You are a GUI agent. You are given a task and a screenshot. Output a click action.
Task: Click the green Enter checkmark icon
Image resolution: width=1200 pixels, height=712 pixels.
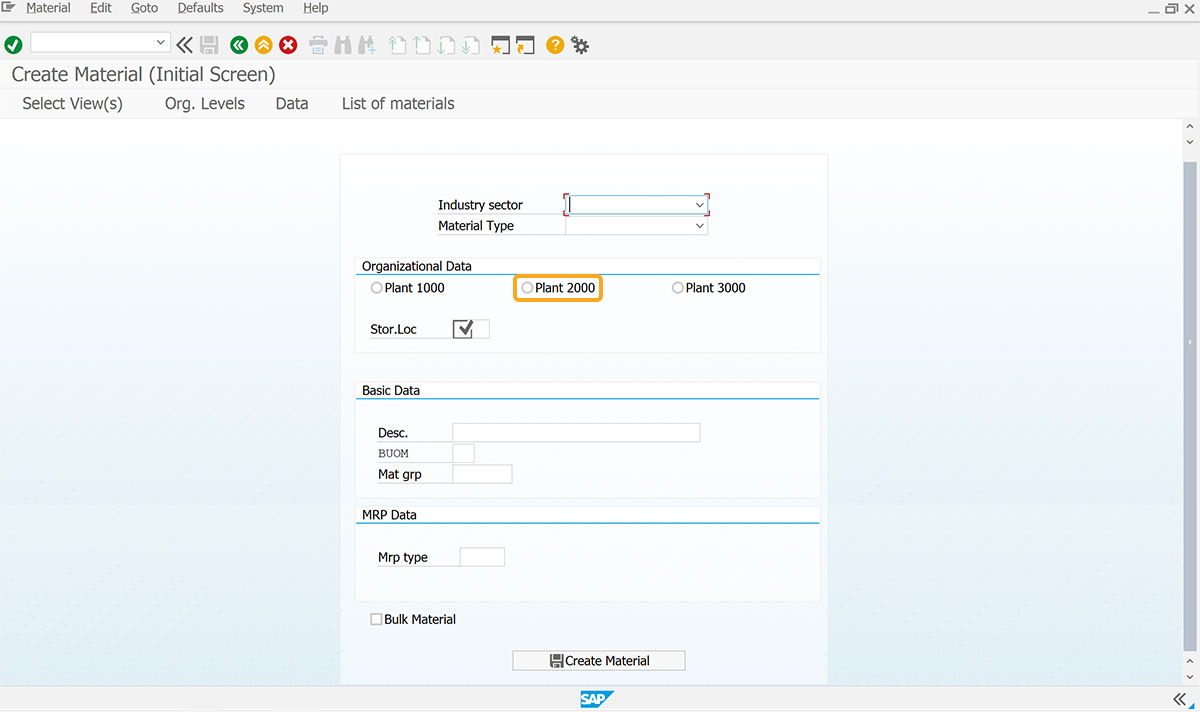click(13, 45)
